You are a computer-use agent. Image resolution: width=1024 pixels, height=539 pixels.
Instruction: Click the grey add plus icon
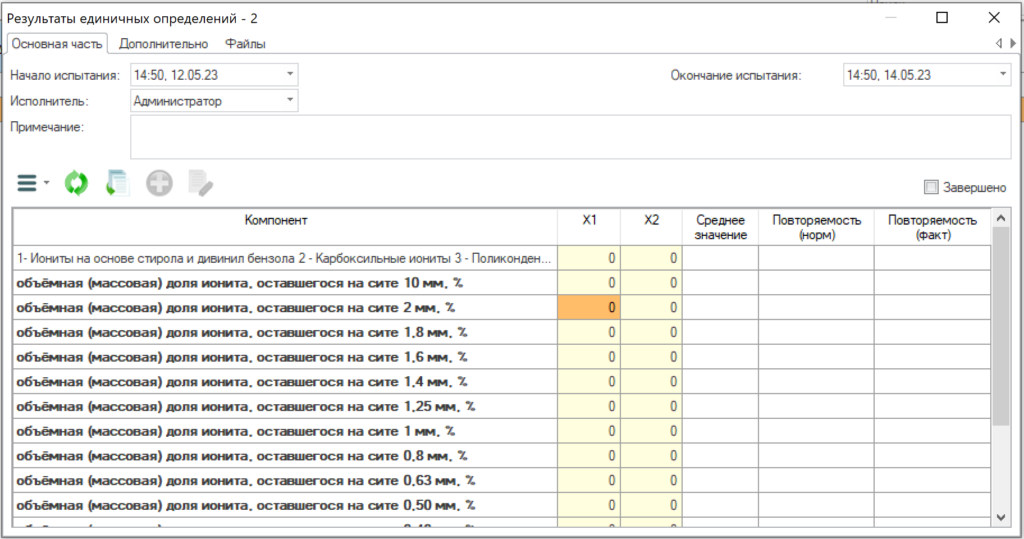[x=159, y=184]
